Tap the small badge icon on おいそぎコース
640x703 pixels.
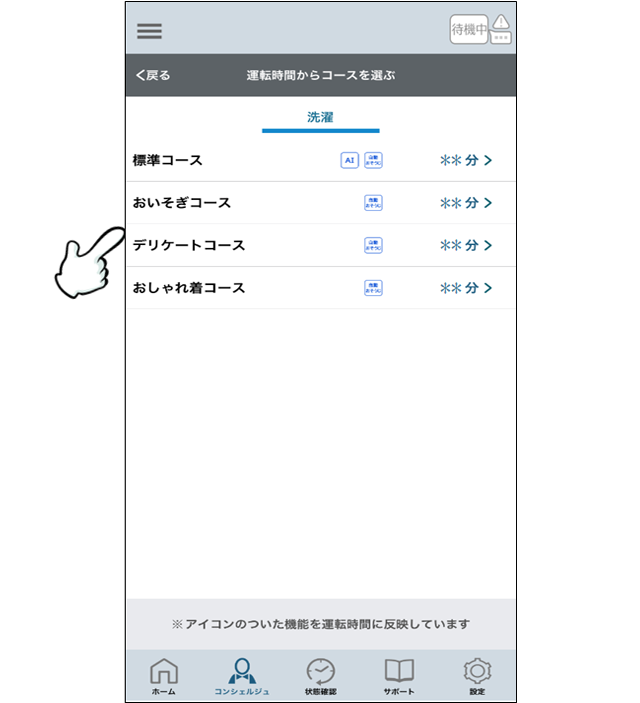pyautogui.click(x=373, y=203)
